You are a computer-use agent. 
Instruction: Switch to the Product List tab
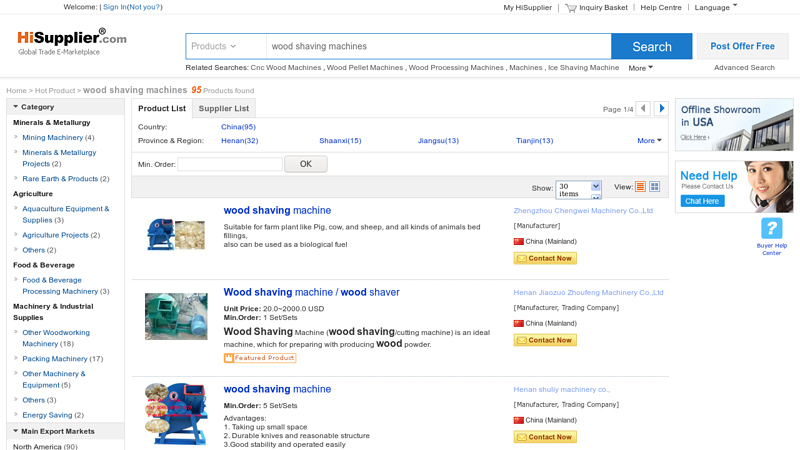coord(162,108)
